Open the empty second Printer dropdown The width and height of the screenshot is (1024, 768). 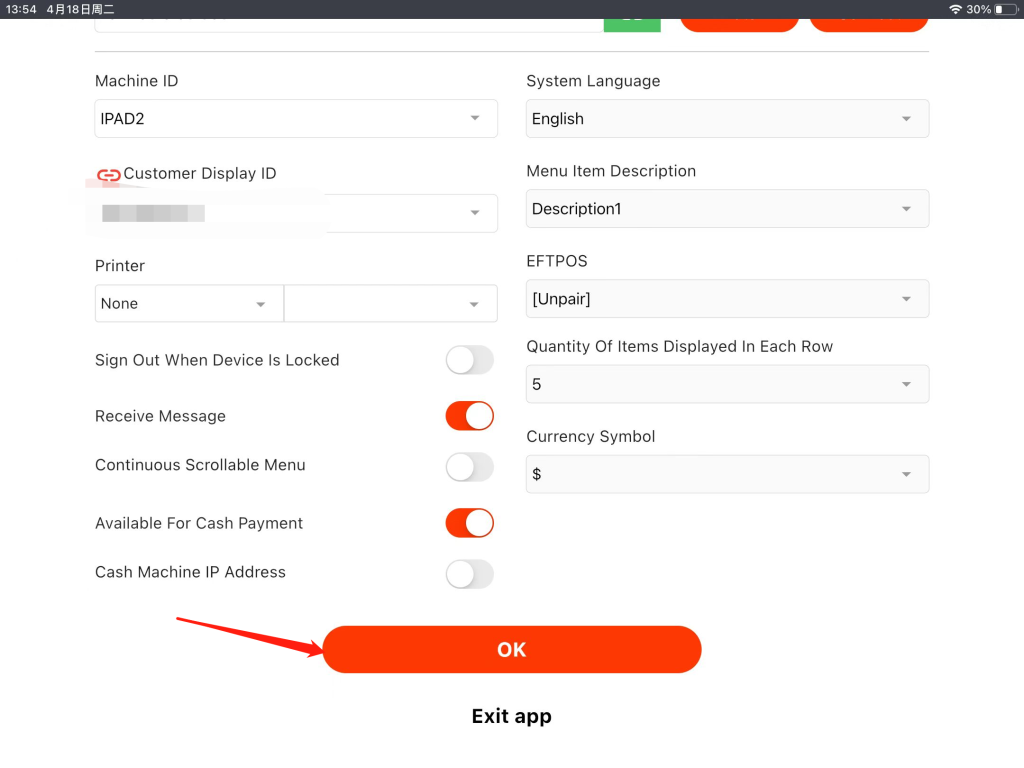click(391, 304)
